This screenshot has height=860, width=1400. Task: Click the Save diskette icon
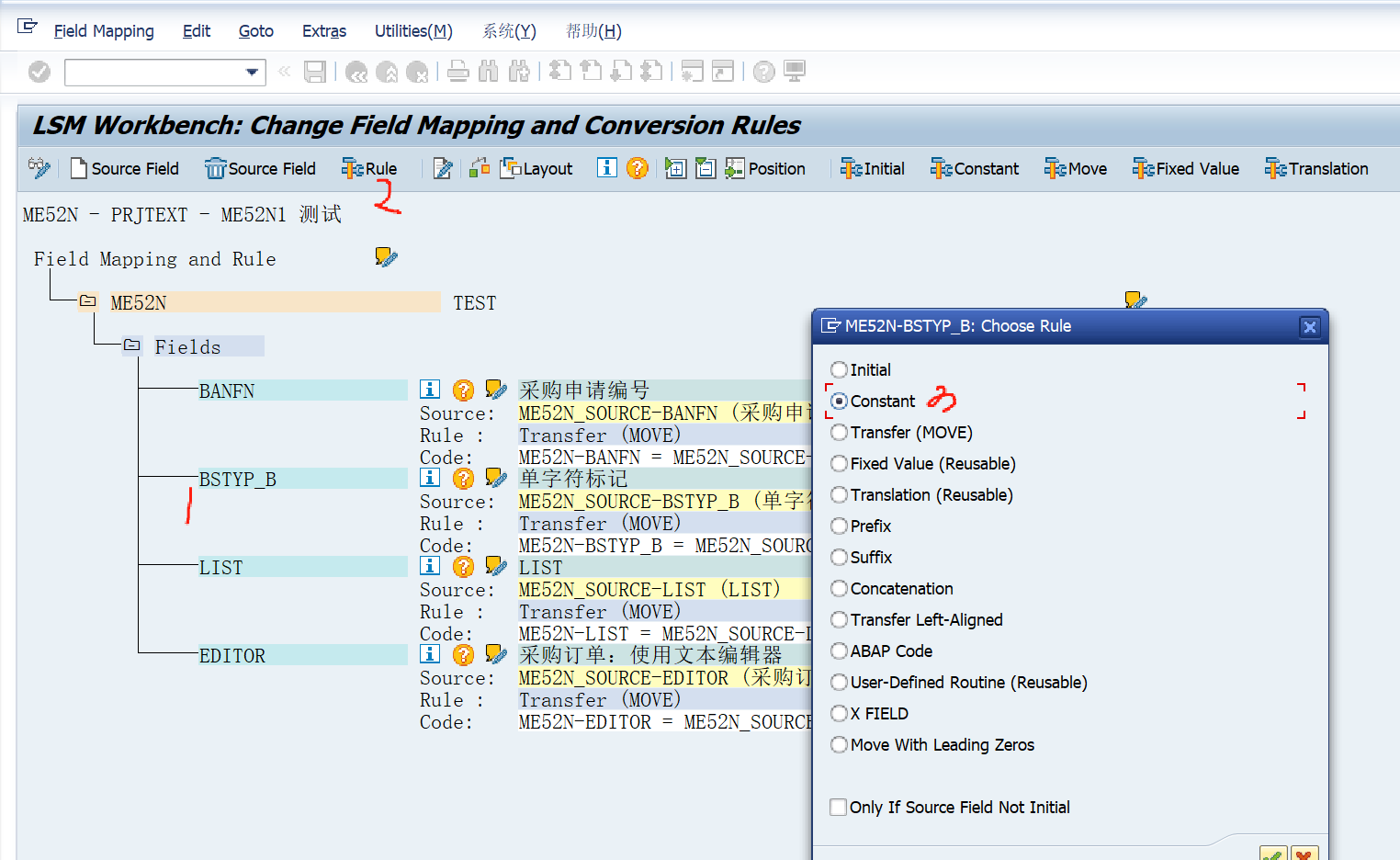coord(315,72)
